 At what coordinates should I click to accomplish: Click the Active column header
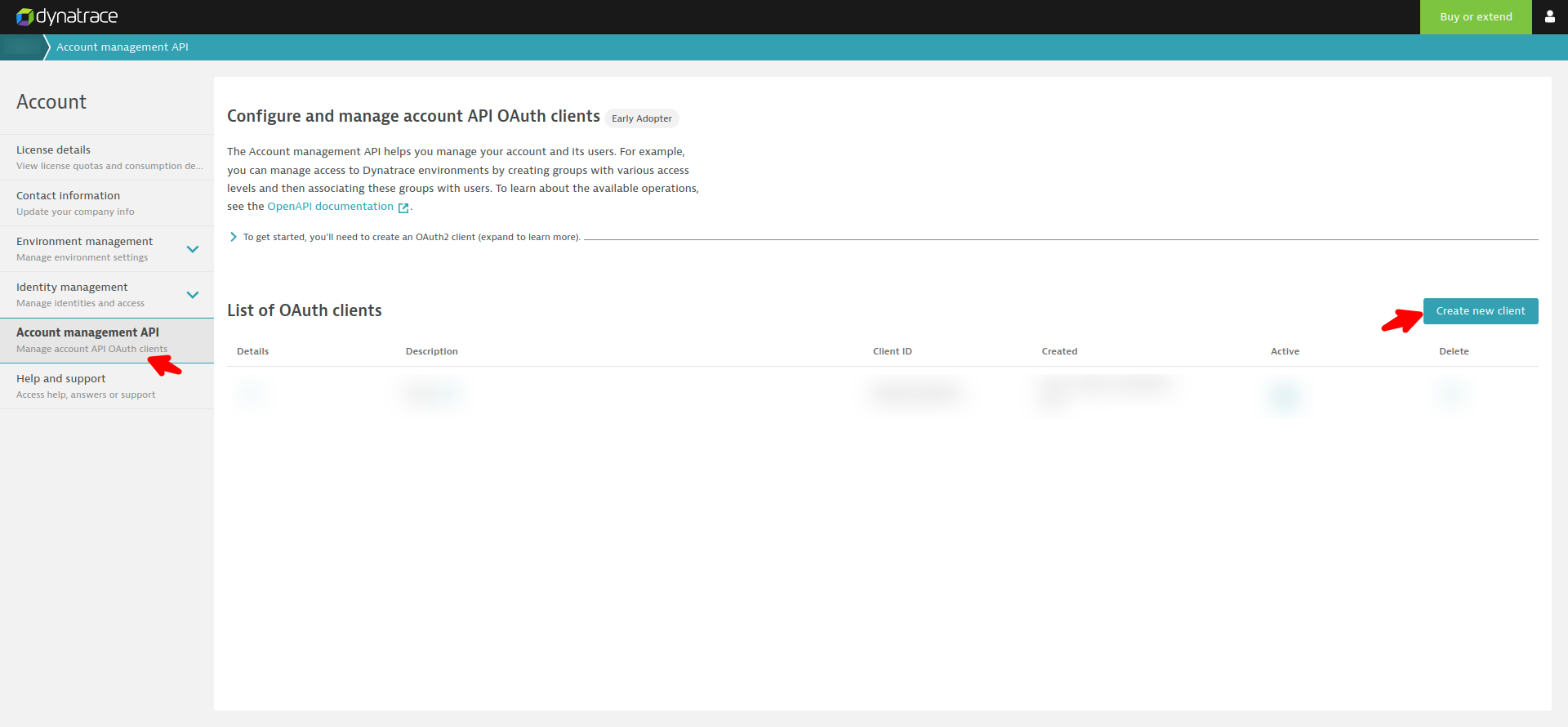click(1285, 351)
